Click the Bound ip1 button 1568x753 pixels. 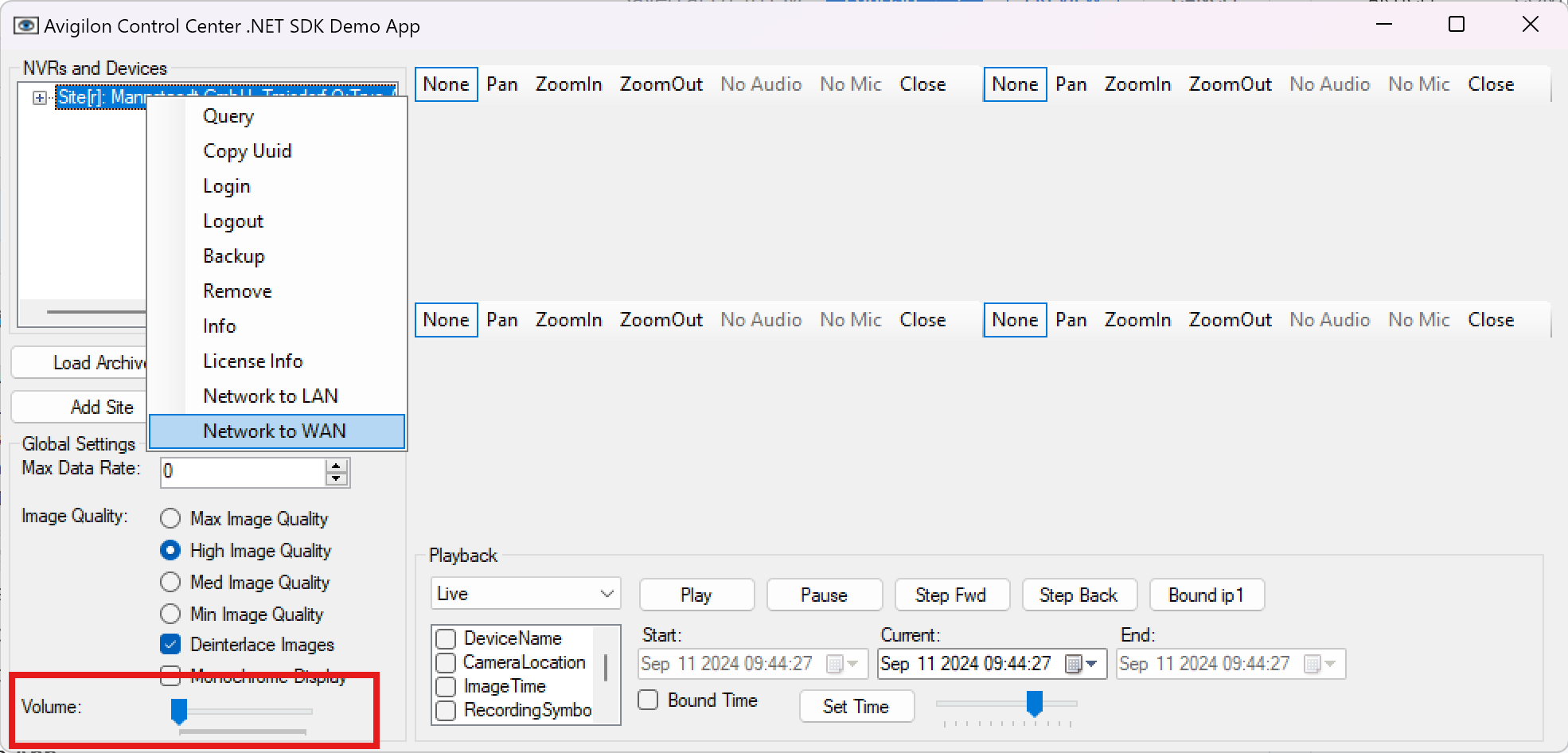click(x=1207, y=595)
